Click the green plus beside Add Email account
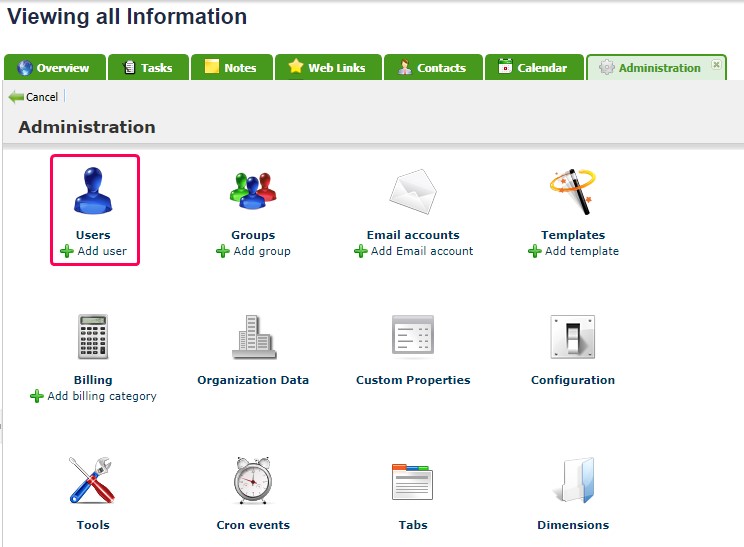This screenshot has height=547, width=744. click(x=361, y=251)
